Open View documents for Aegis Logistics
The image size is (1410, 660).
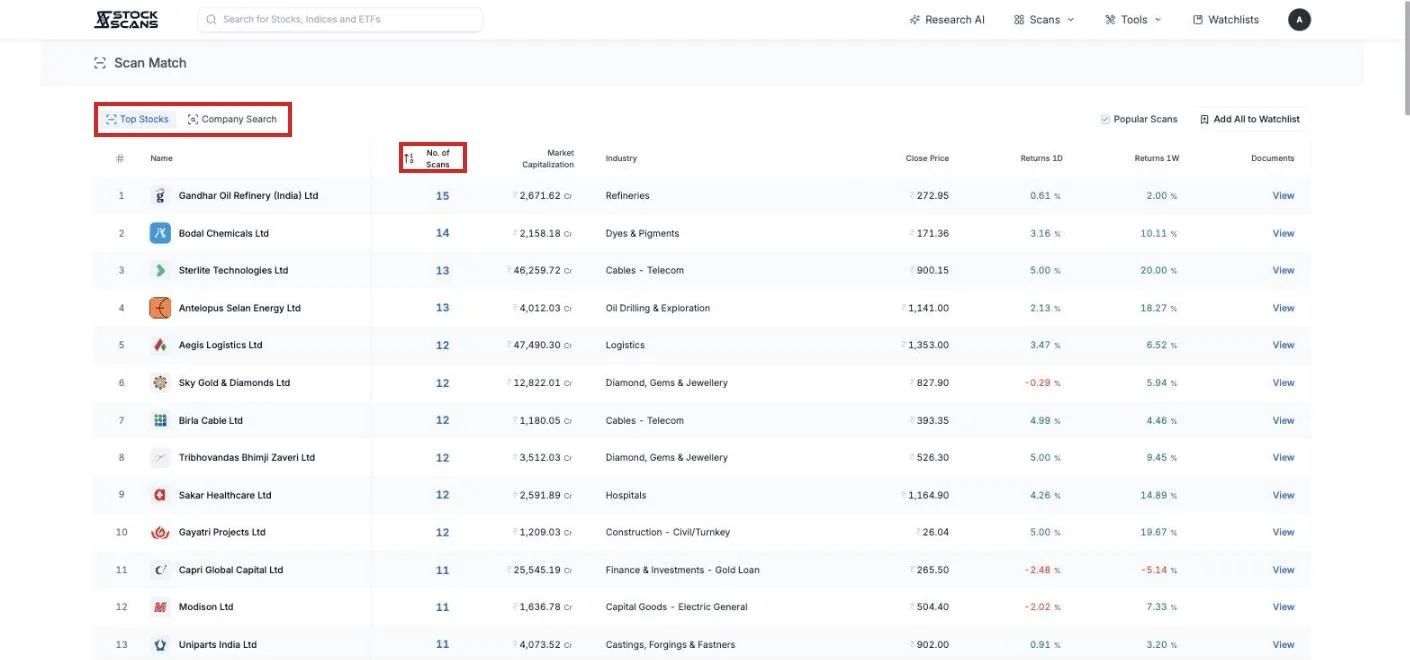click(1283, 345)
